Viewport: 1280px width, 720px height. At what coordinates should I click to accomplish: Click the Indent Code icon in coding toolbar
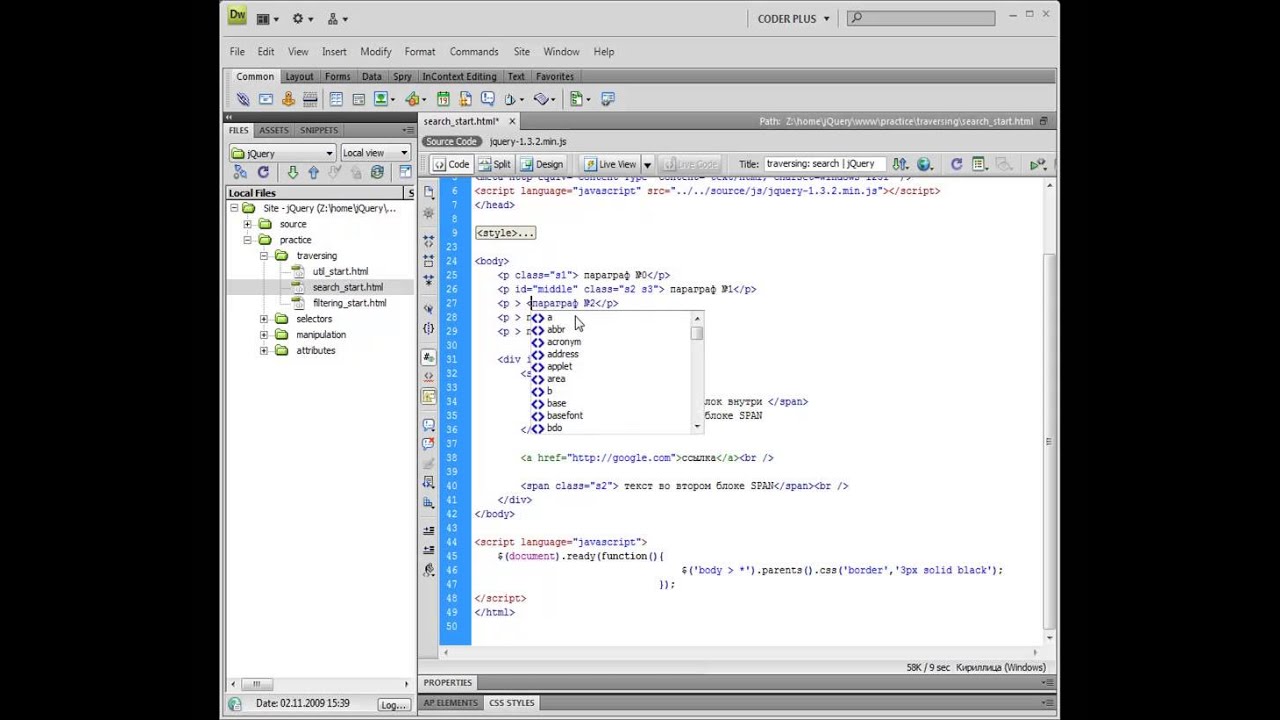coord(429,530)
